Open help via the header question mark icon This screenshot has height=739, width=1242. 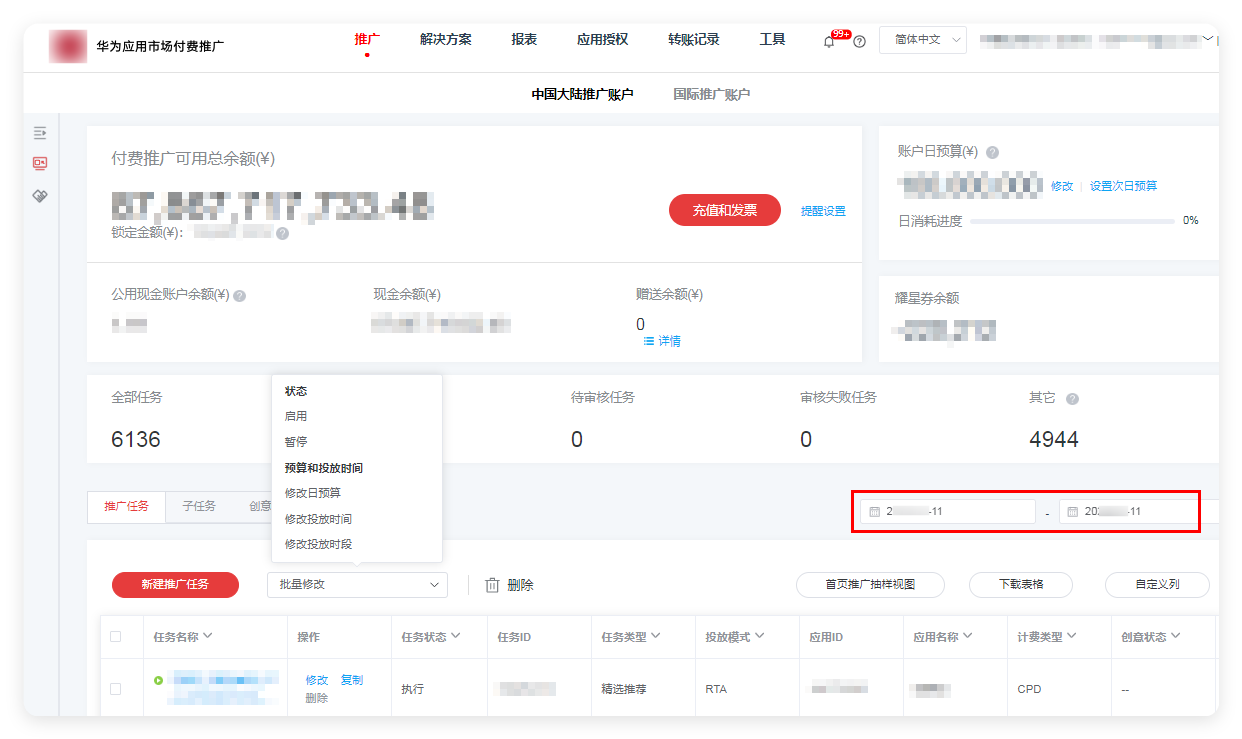click(859, 41)
